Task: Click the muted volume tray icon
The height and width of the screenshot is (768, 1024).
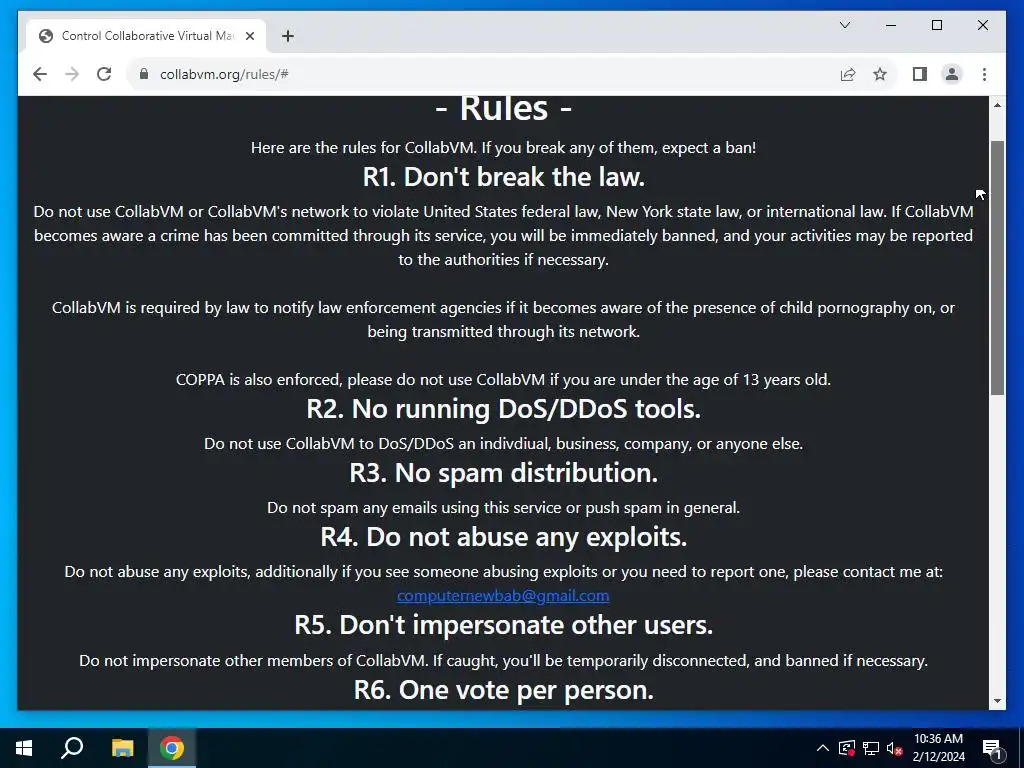Action: click(894, 748)
